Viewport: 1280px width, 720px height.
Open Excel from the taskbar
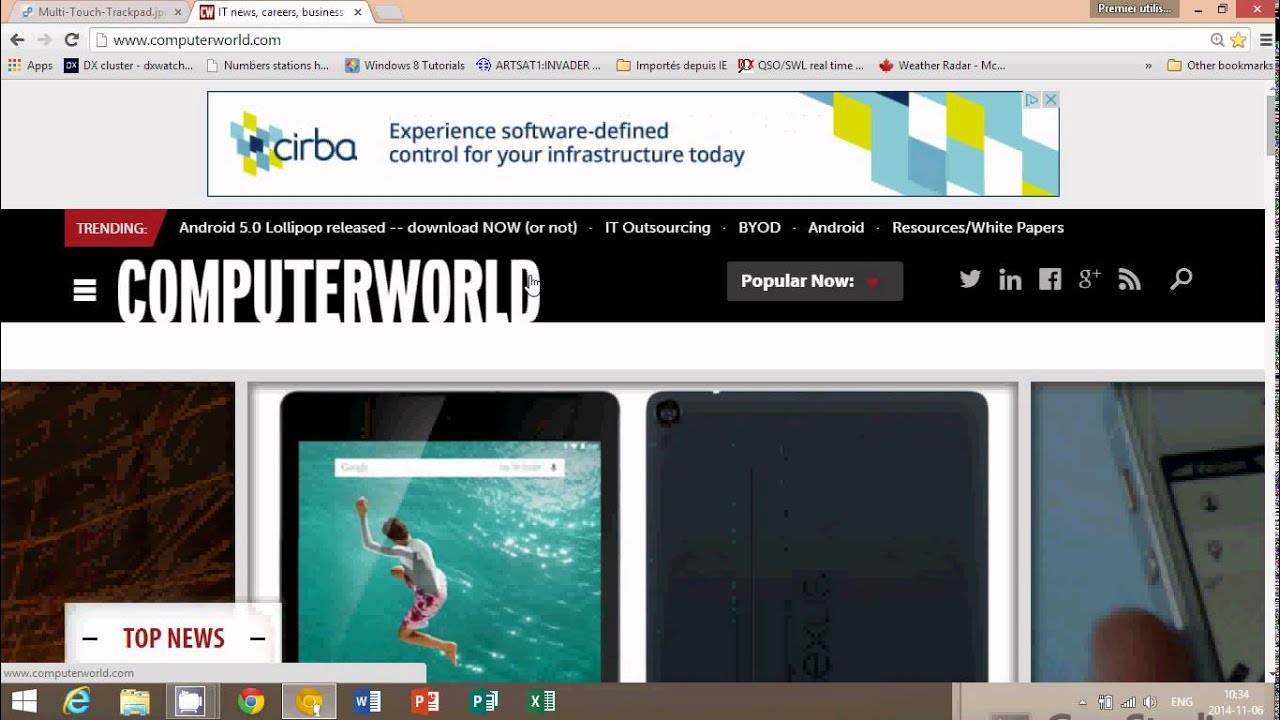tap(542, 702)
